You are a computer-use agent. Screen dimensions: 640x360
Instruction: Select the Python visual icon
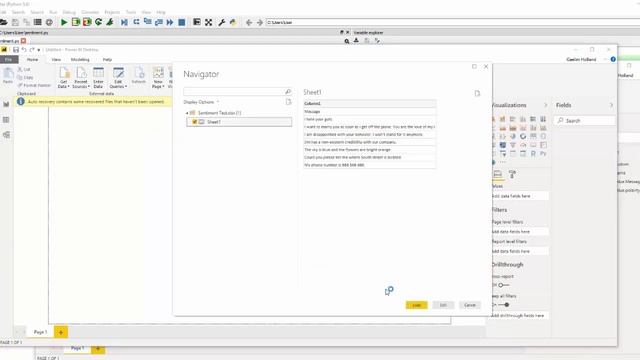(x=543, y=153)
